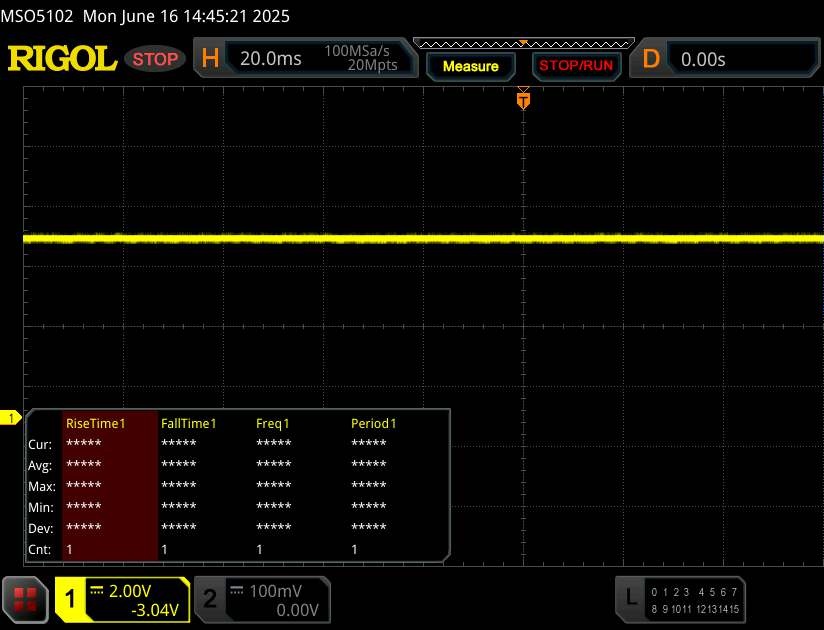
Task: Click the Cnt: row label
Action: point(39,550)
